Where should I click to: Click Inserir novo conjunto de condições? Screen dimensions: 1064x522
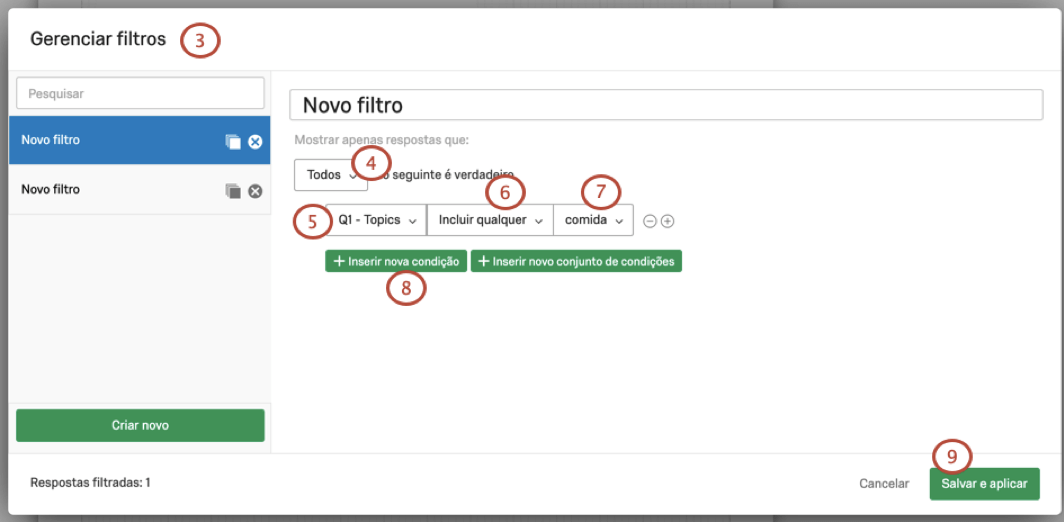pyautogui.click(x=576, y=262)
